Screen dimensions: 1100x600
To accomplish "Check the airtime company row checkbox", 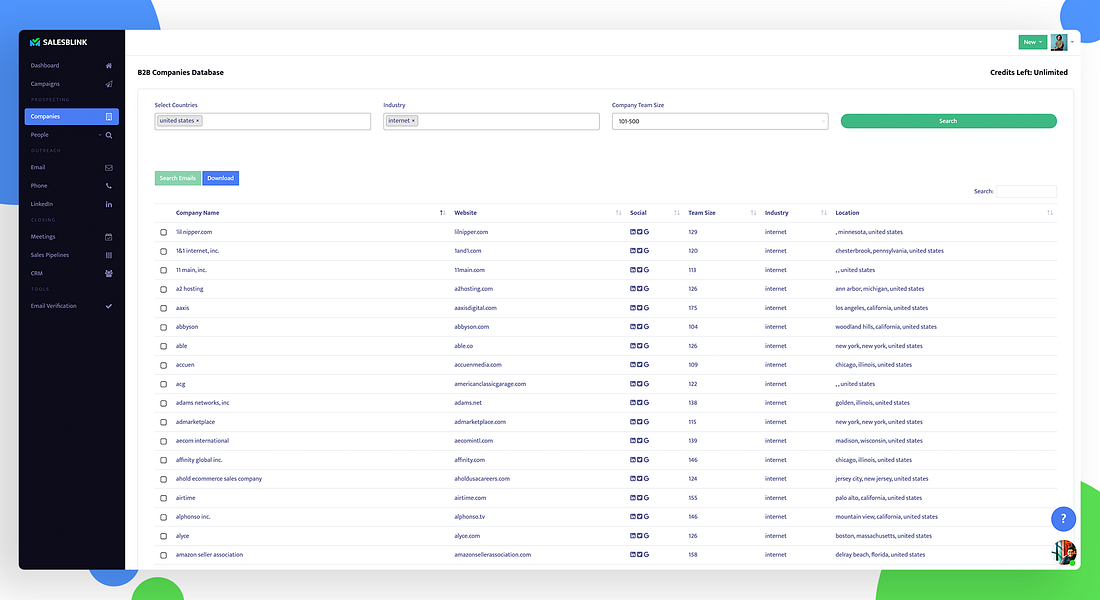I will 163,498.
